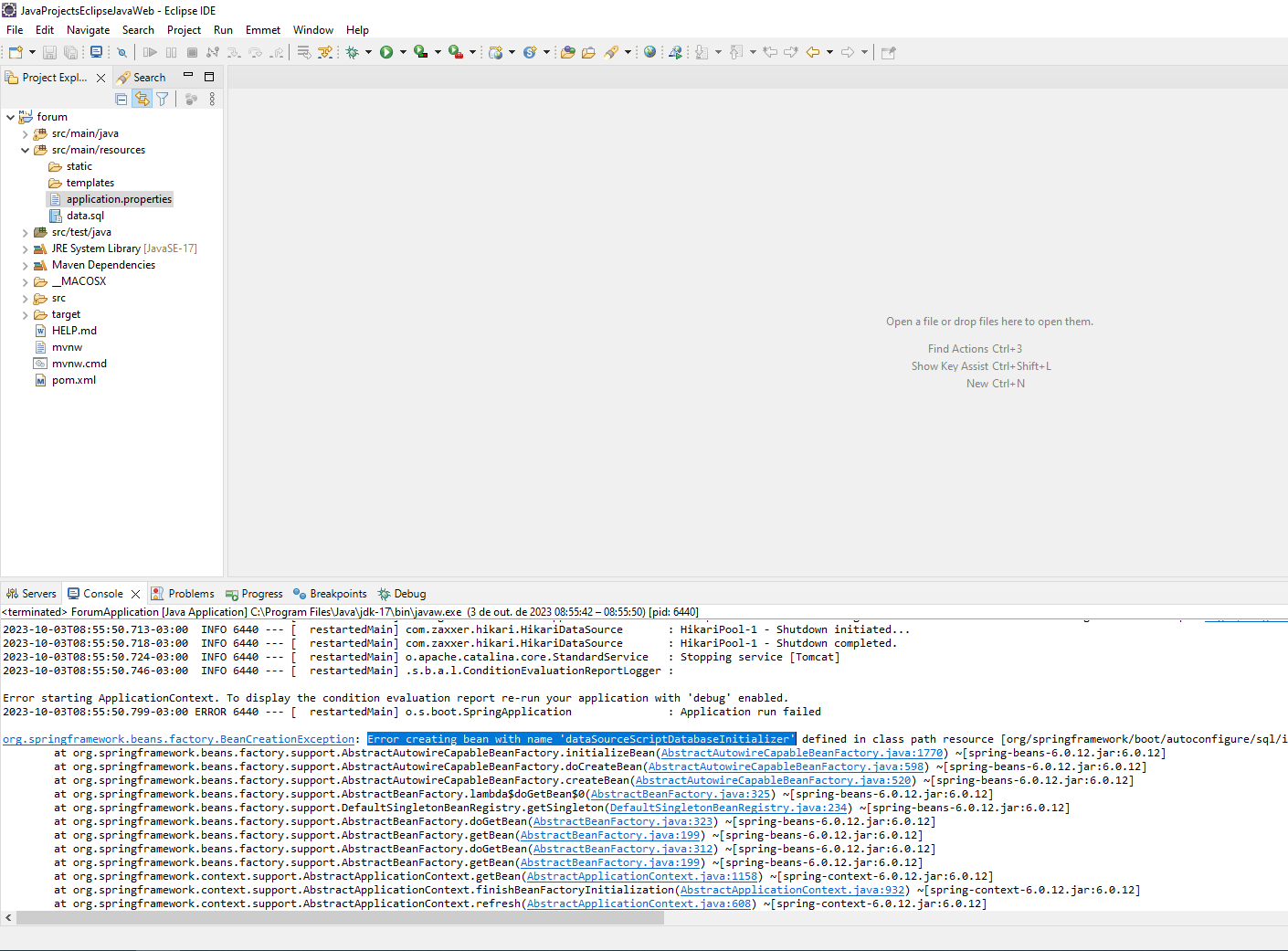This screenshot has width=1288, height=951.
Task: Click the green Run button
Action: [386, 52]
